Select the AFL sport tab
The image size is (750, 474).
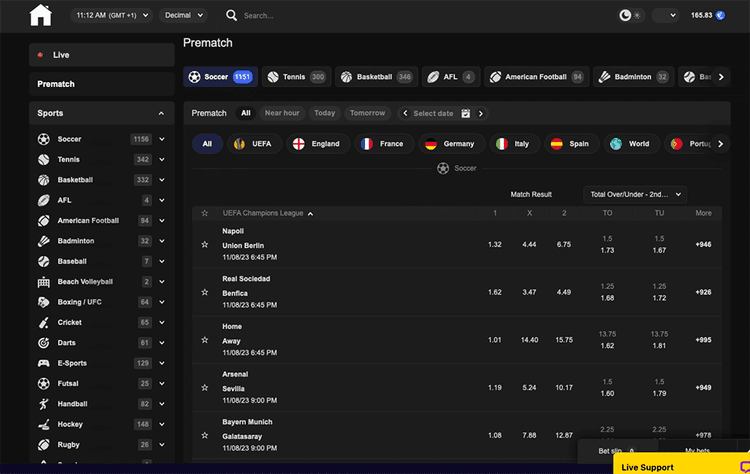coord(451,77)
